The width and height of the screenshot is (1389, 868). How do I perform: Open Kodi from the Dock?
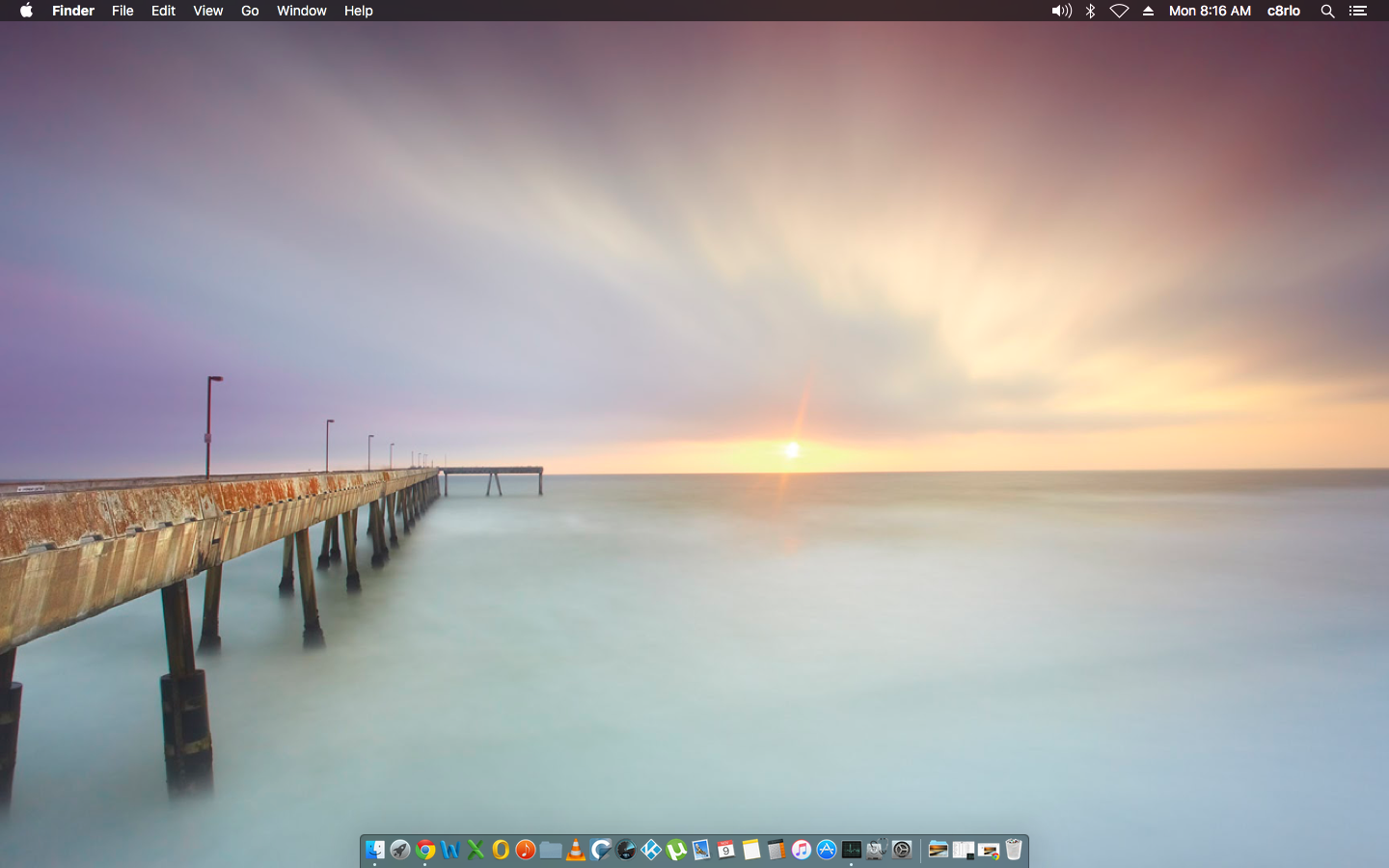(x=651, y=850)
